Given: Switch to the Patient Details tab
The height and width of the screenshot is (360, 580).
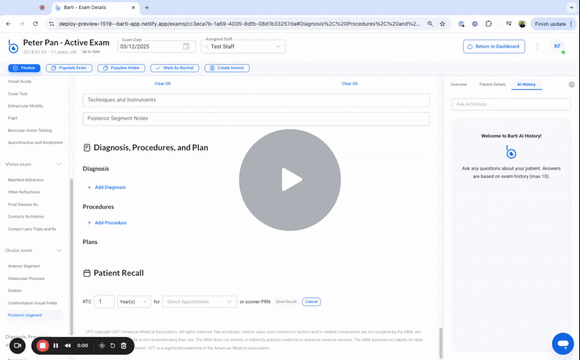Looking at the screenshot, I should pos(492,84).
